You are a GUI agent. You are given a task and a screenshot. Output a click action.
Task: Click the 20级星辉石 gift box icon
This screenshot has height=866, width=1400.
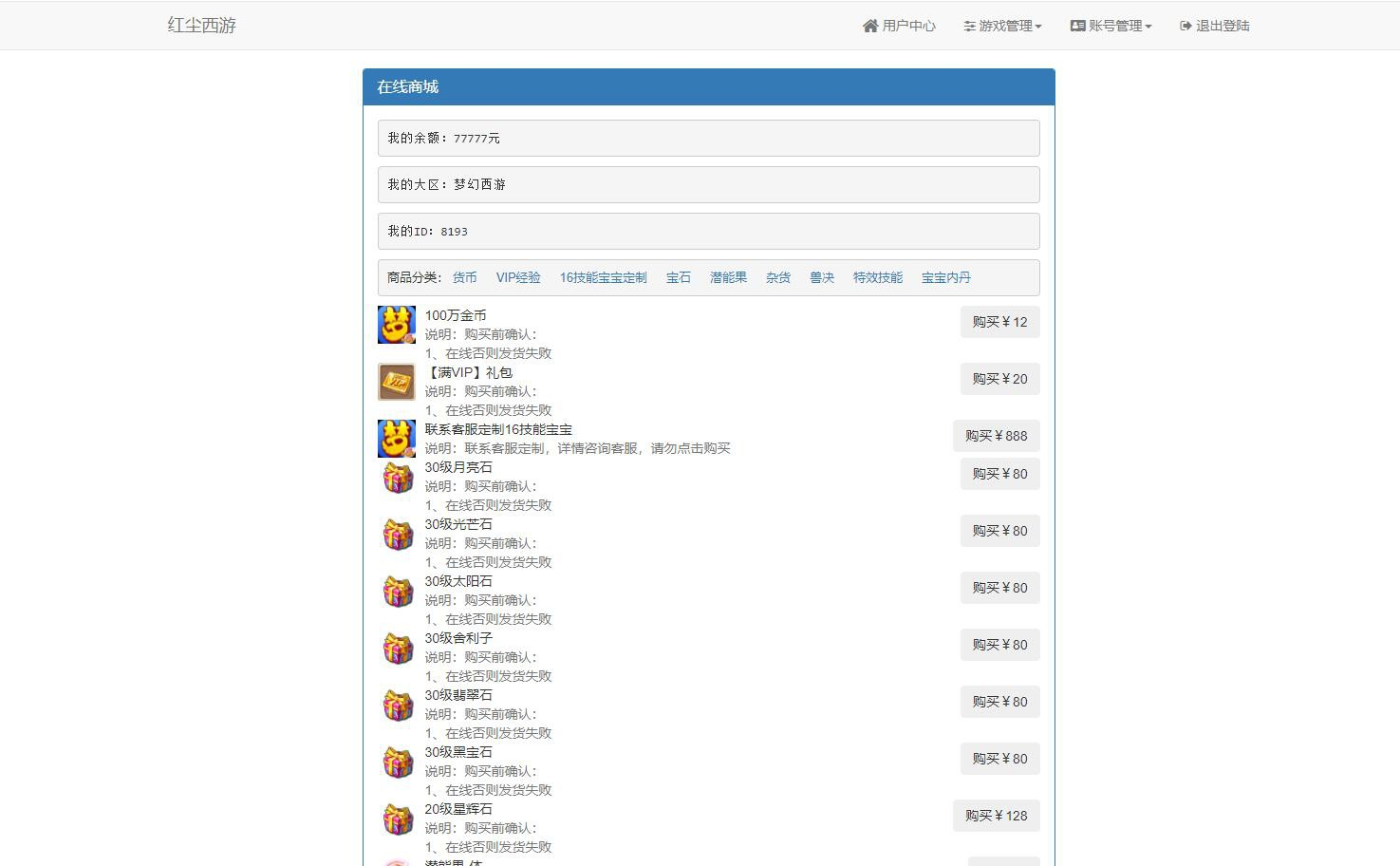point(398,819)
